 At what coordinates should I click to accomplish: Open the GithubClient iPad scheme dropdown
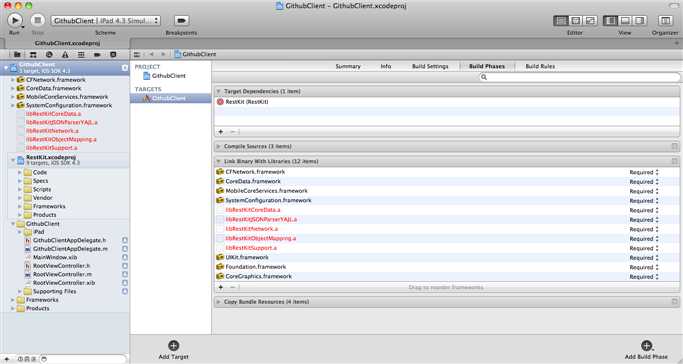(106, 20)
